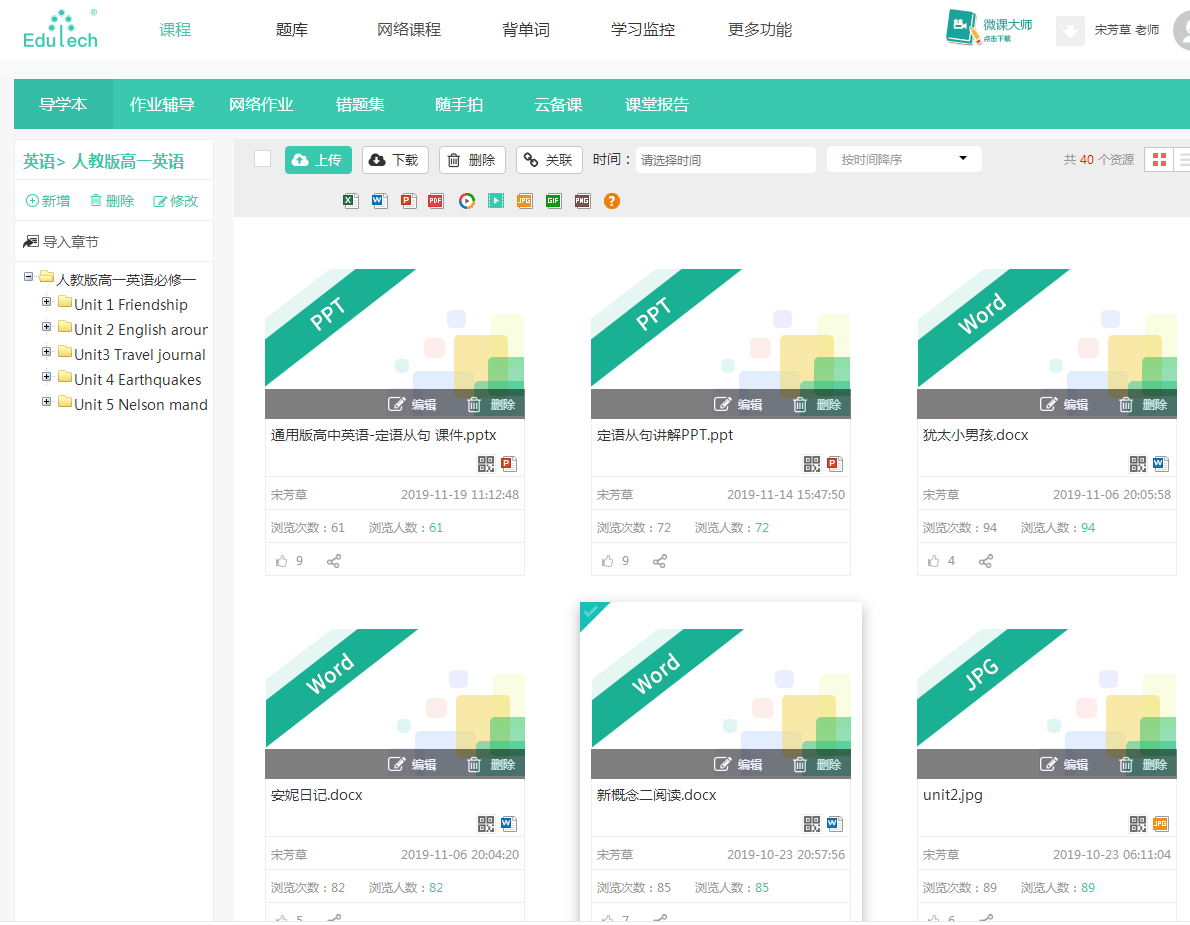Filter resources by Excel file type icon

(350, 201)
